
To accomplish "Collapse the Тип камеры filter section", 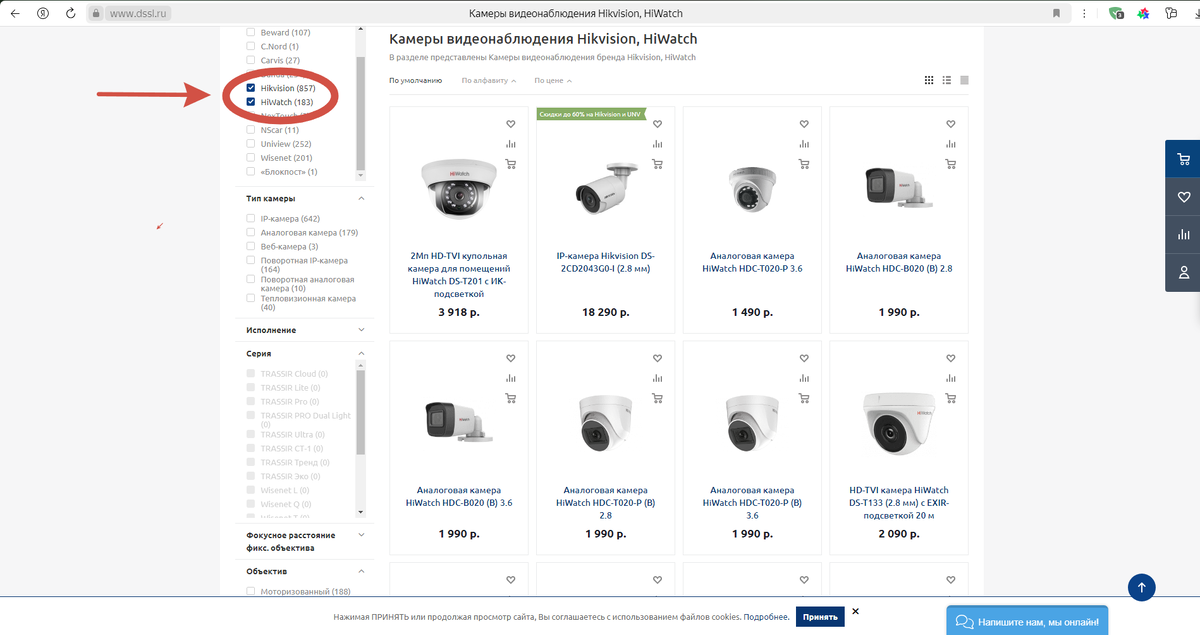I will click(361, 198).
